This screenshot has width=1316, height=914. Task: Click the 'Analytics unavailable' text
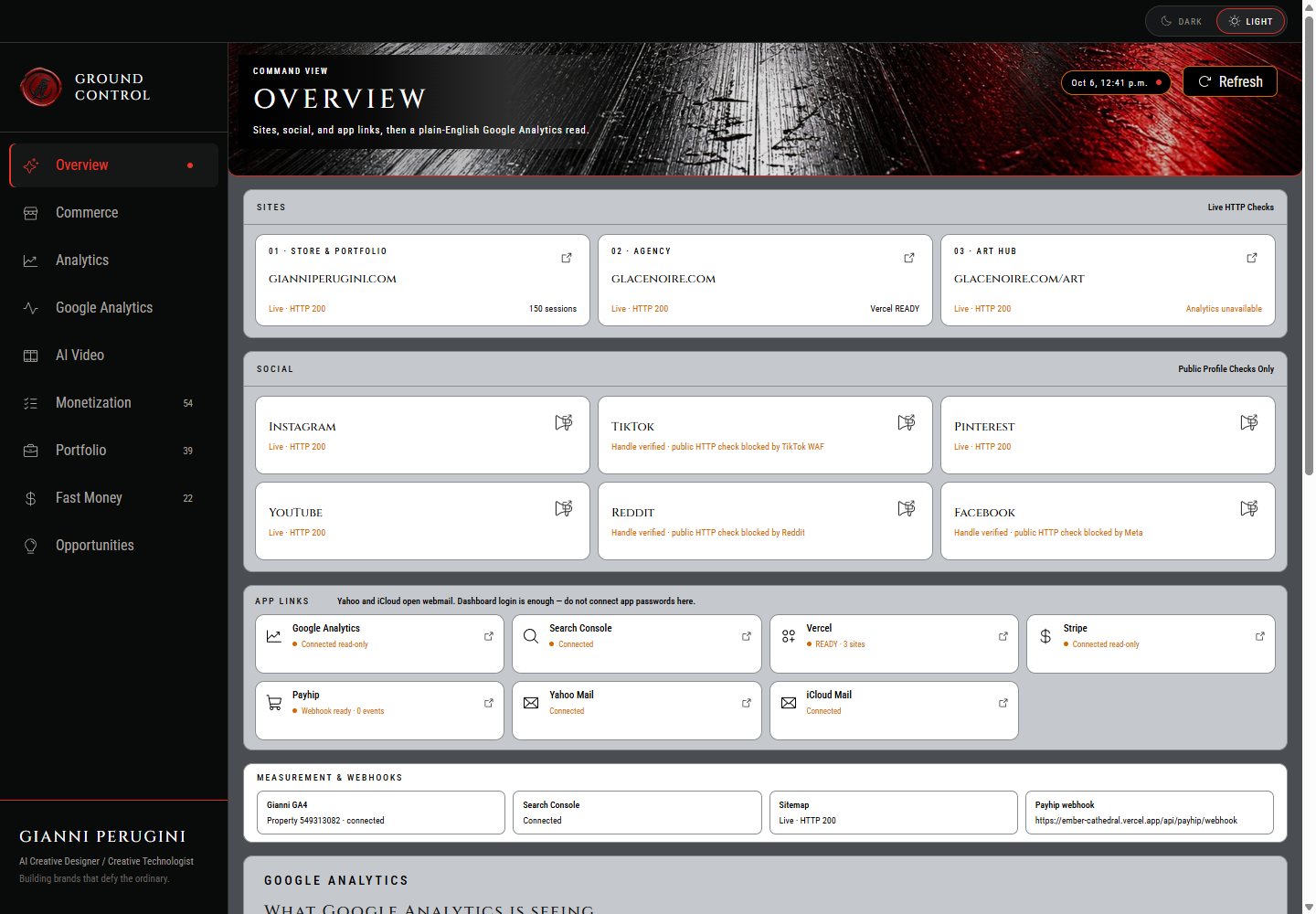coord(1224,309)
